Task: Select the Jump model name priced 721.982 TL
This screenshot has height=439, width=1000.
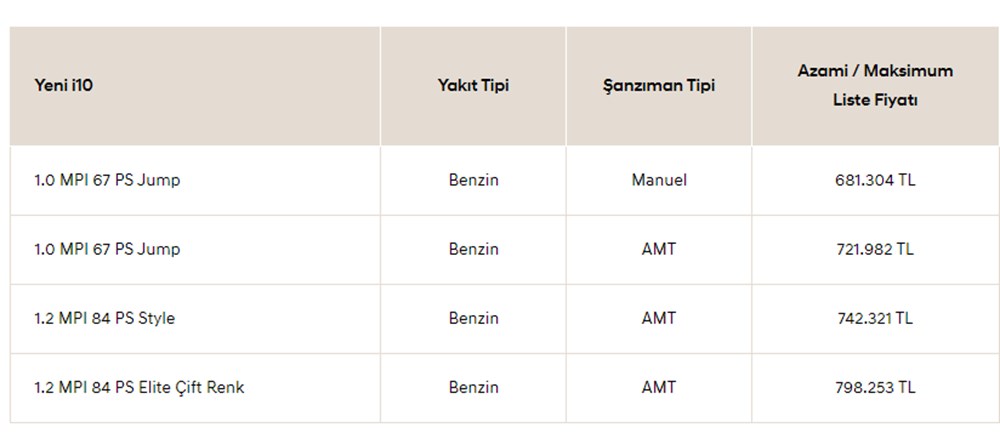Action: pos(107,249)
